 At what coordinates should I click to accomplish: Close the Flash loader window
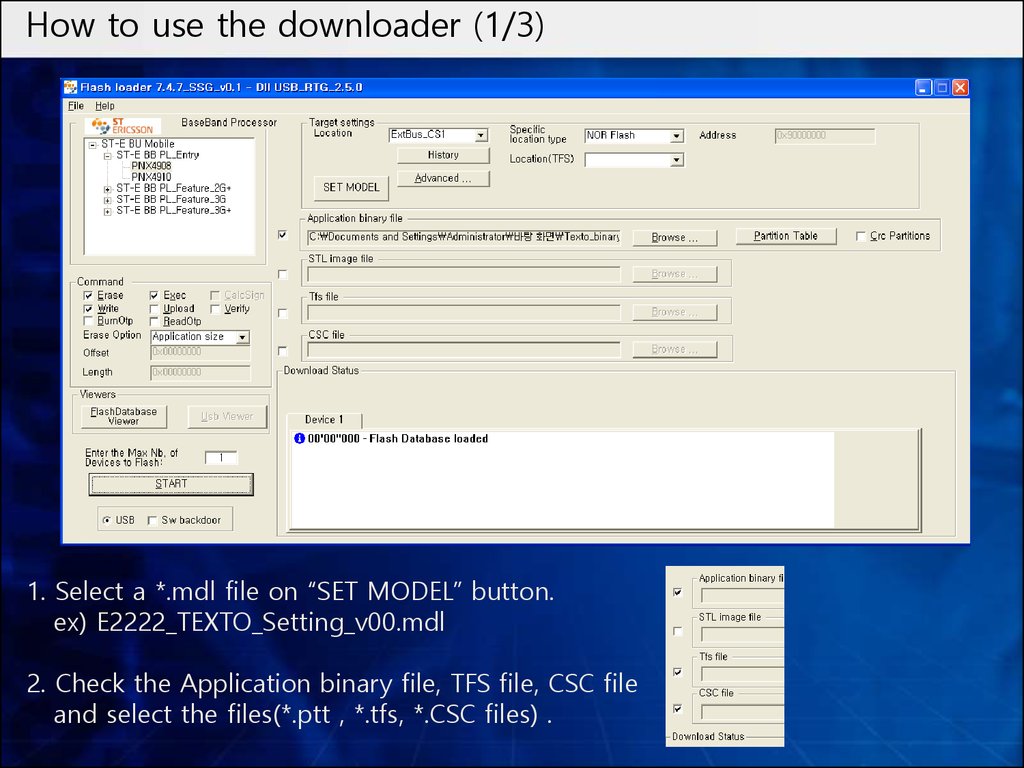(x=960, y=88)
